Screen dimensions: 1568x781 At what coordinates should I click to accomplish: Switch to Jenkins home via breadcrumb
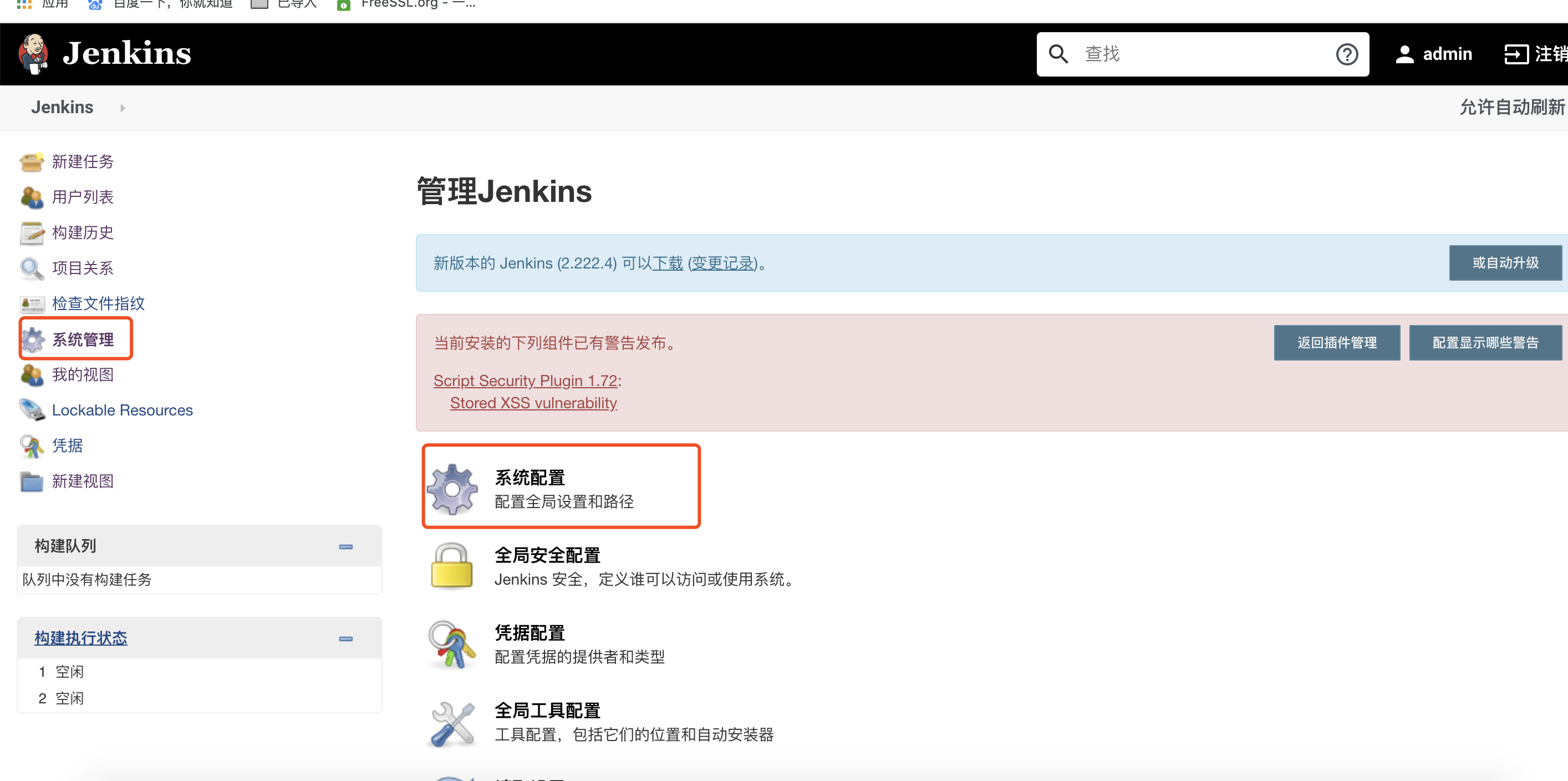click(62, 107)
